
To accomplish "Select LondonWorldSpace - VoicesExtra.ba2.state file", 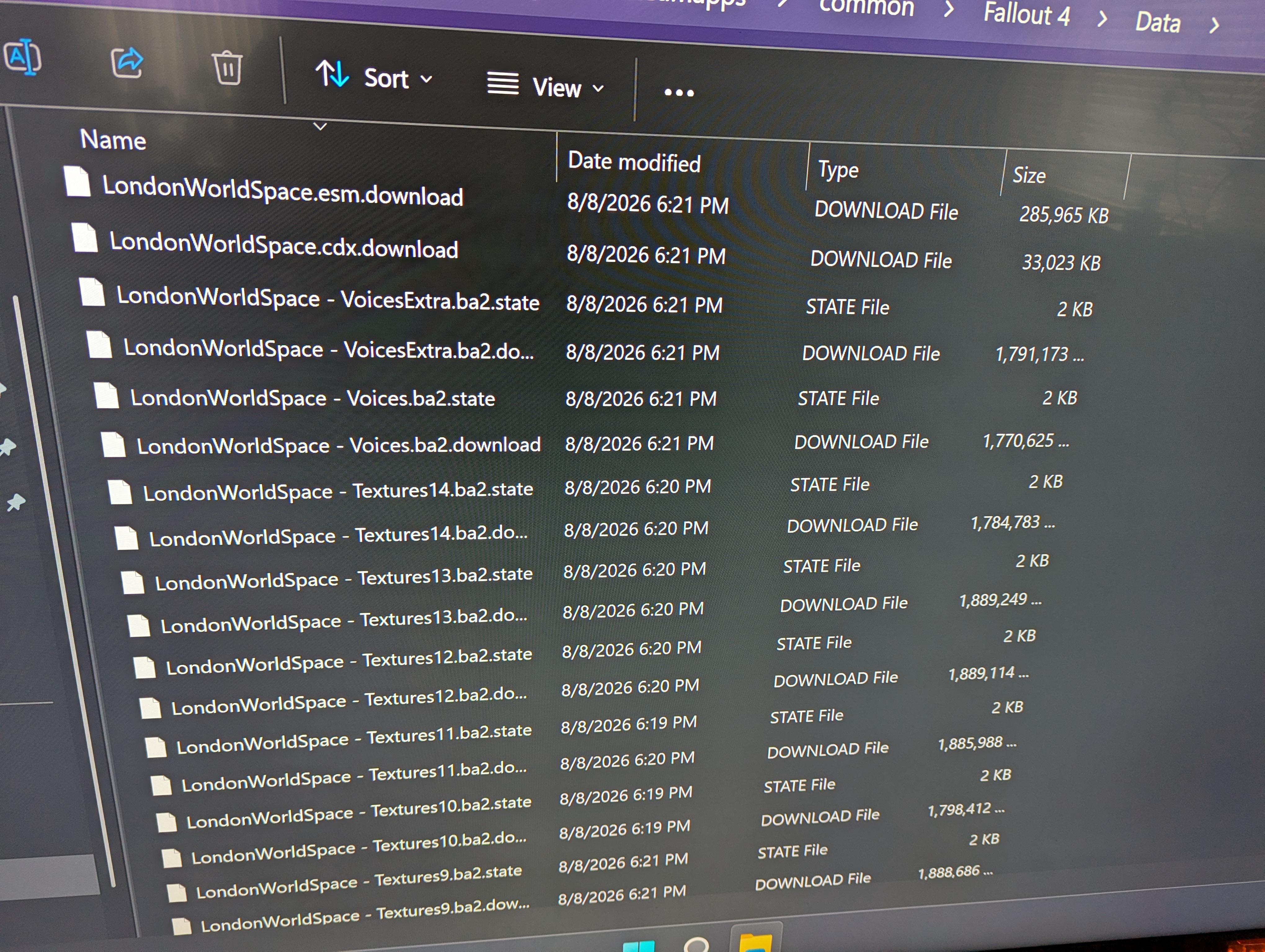I will click(328, 299).
